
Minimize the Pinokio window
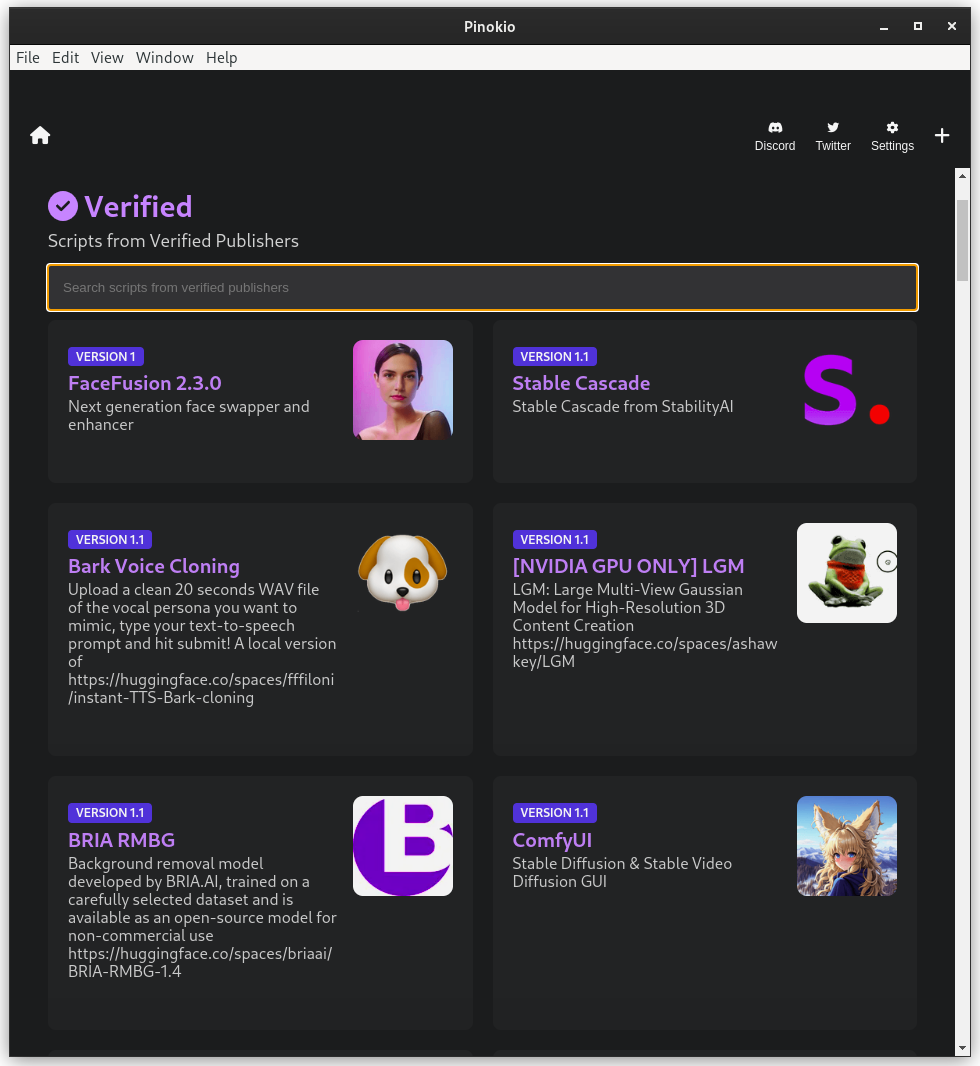[x=883, y=27]
